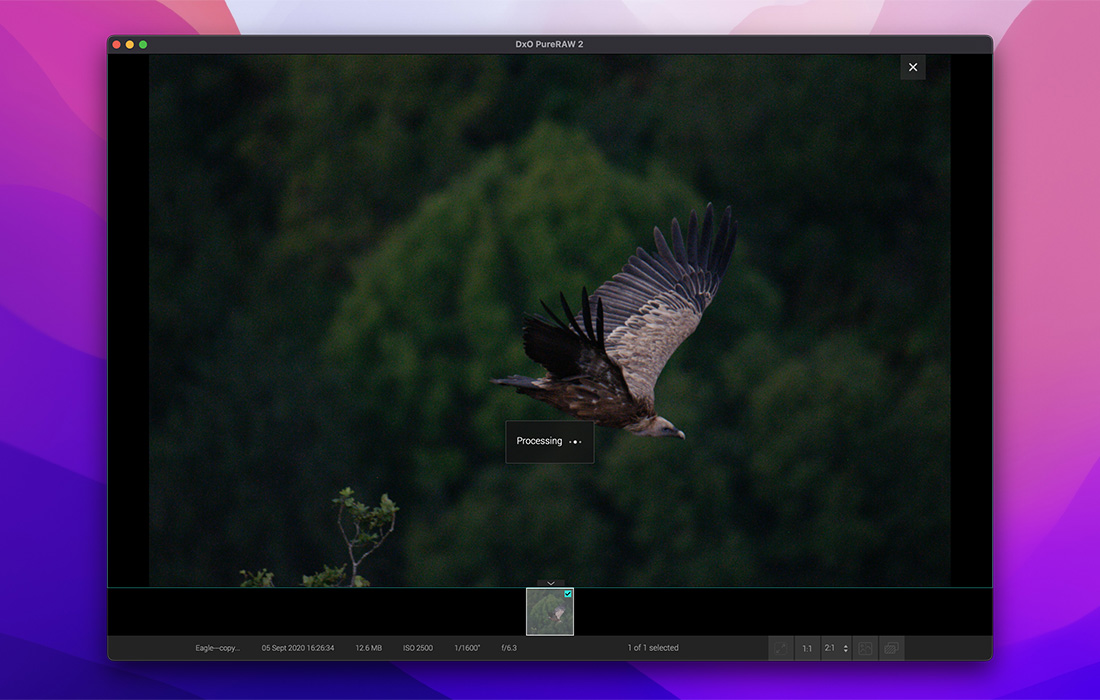Click the 12.6 MB file size label
Image resolution: width=1100 pixels, height=700 pixels.
click(x=368, y=648)
